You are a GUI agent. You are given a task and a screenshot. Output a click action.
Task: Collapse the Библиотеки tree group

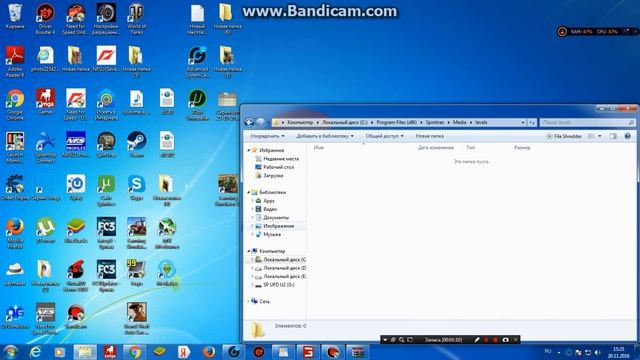[x=249, y=192]
